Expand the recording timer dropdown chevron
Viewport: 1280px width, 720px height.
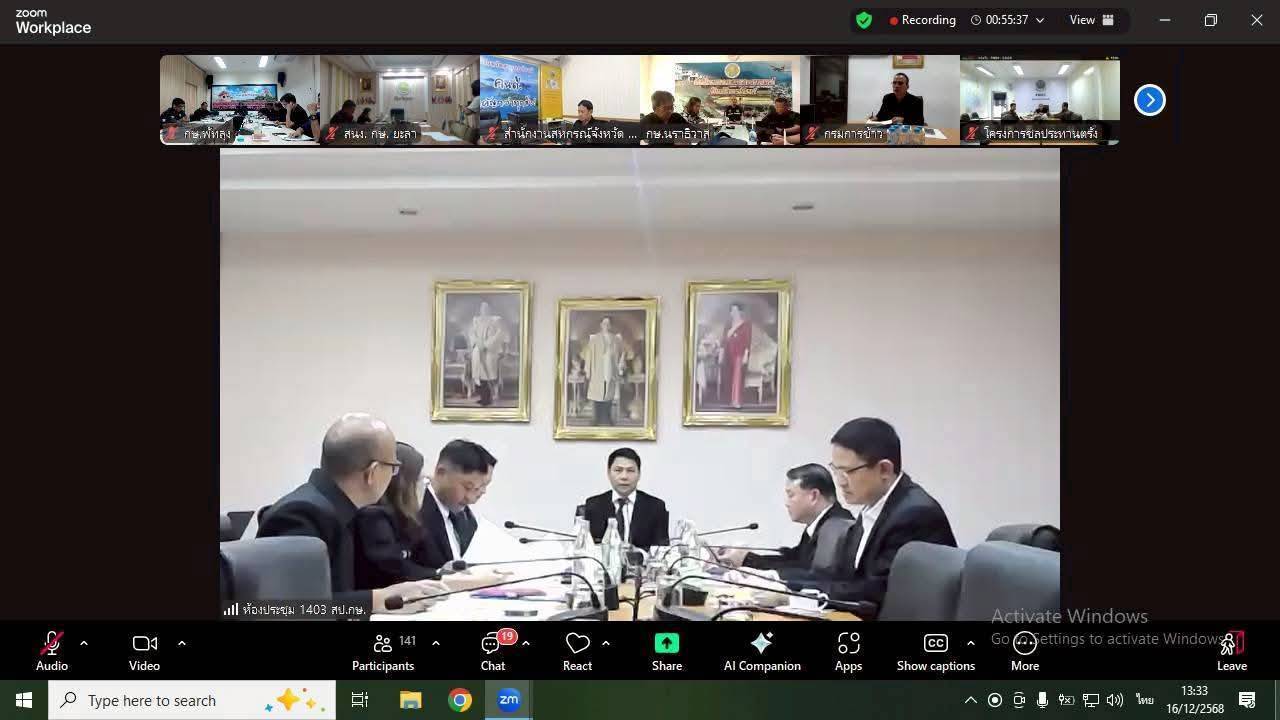coord(1040,20)
